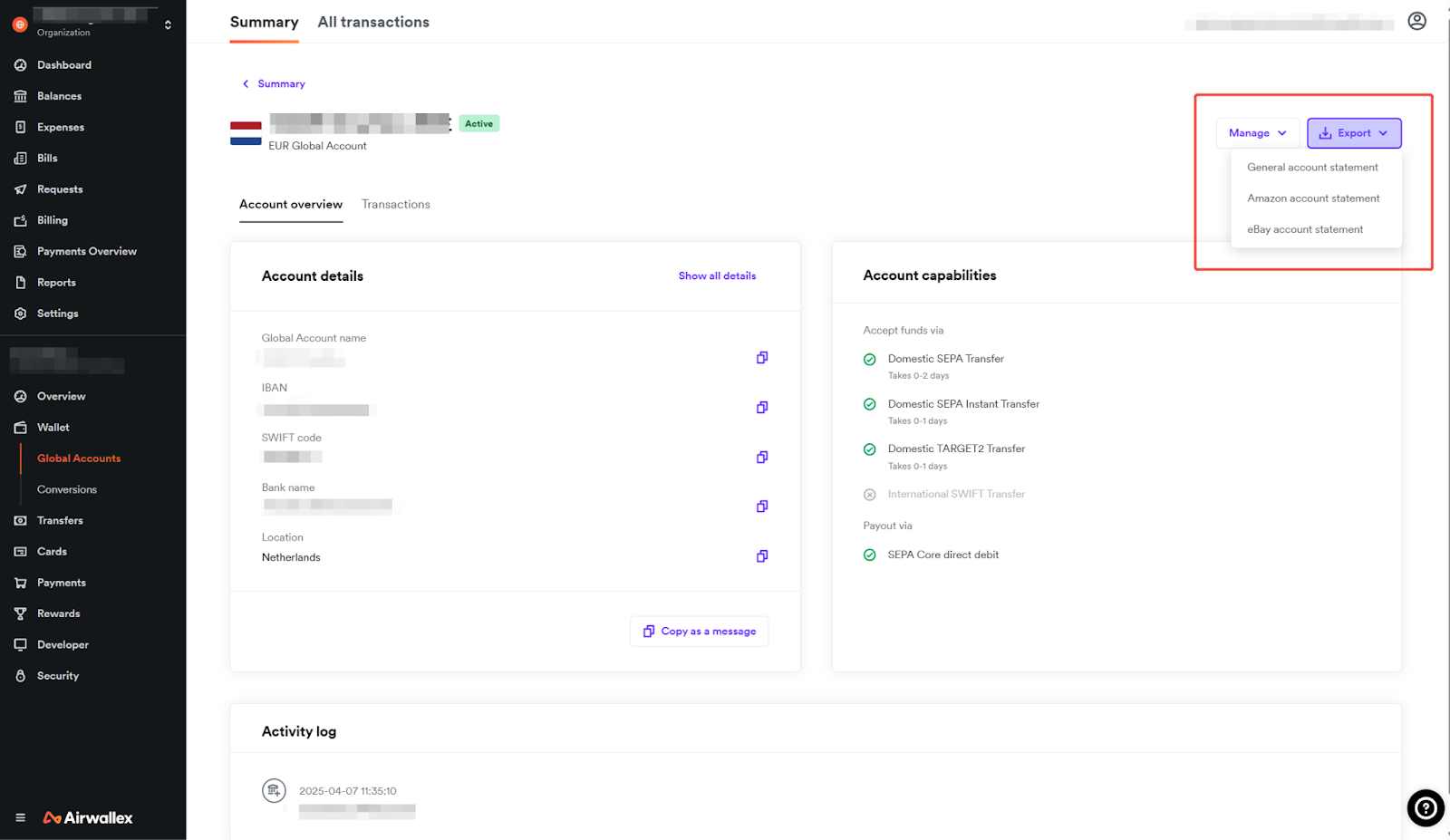The width and height of the screenshot is (1450, 840).
Task: Open the help question mark widget
Action: pyautogui.click(x=1425, y=808)
